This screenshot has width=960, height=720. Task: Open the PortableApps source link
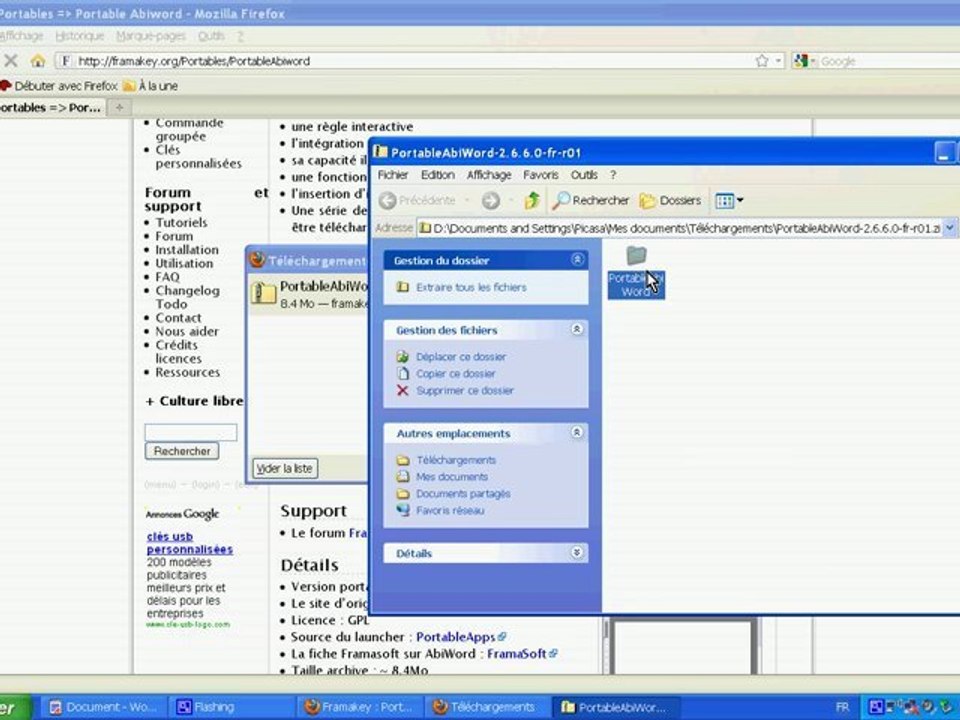[456, 637]
